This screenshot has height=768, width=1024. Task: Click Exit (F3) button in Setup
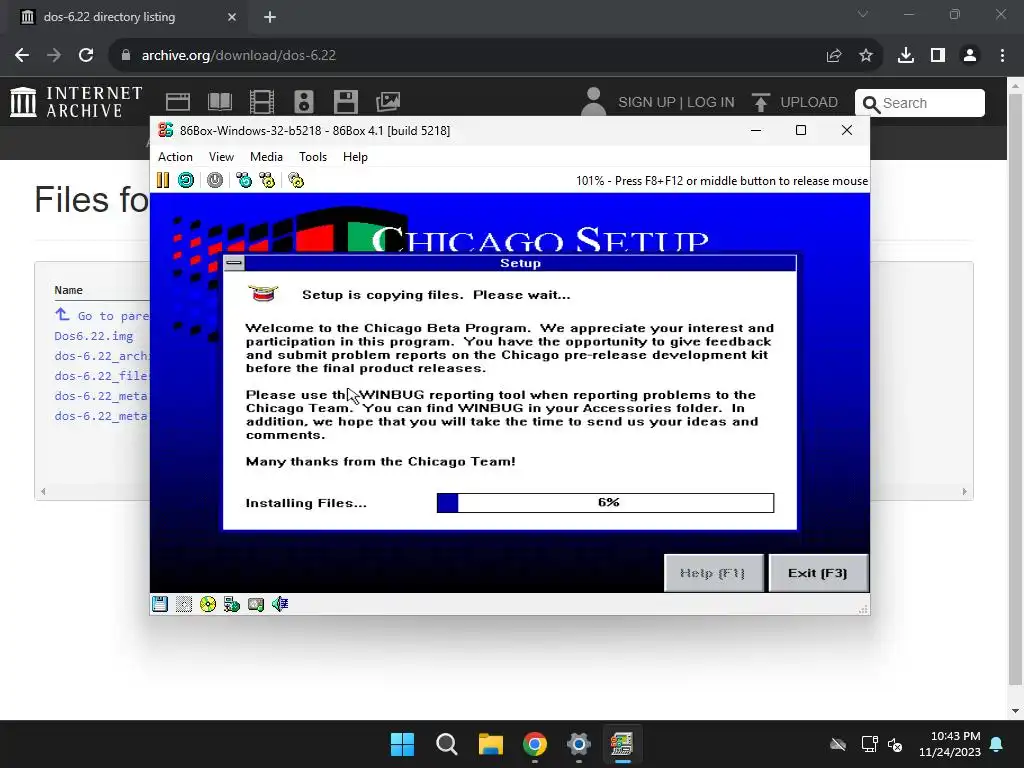818,573
